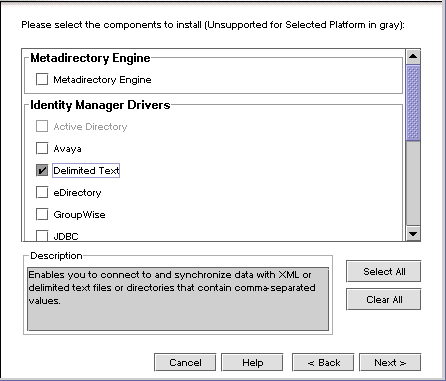Click the Metadirectory Engine option label
446x381 pixels.
point(102,80)
